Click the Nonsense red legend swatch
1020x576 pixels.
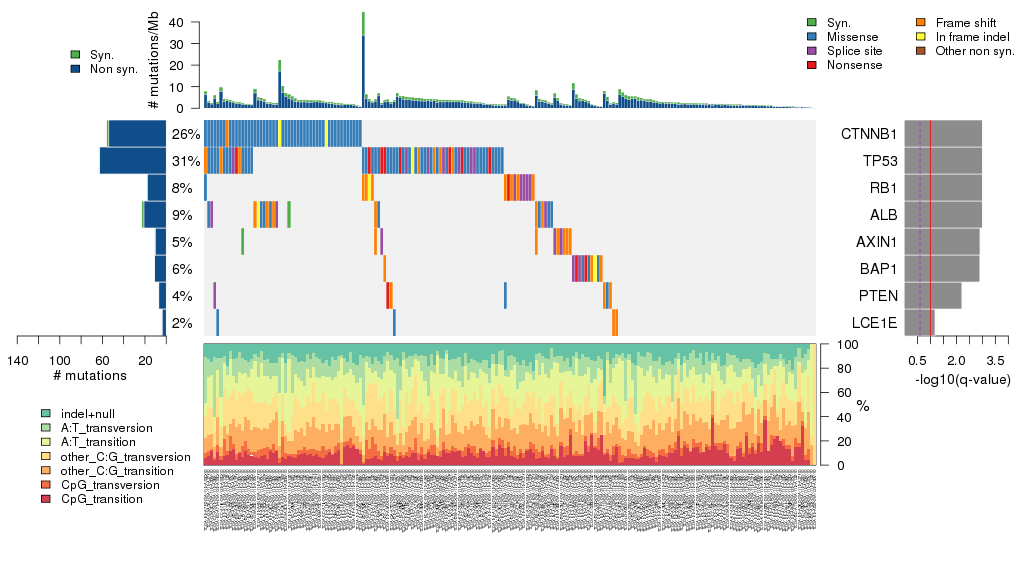812,65
